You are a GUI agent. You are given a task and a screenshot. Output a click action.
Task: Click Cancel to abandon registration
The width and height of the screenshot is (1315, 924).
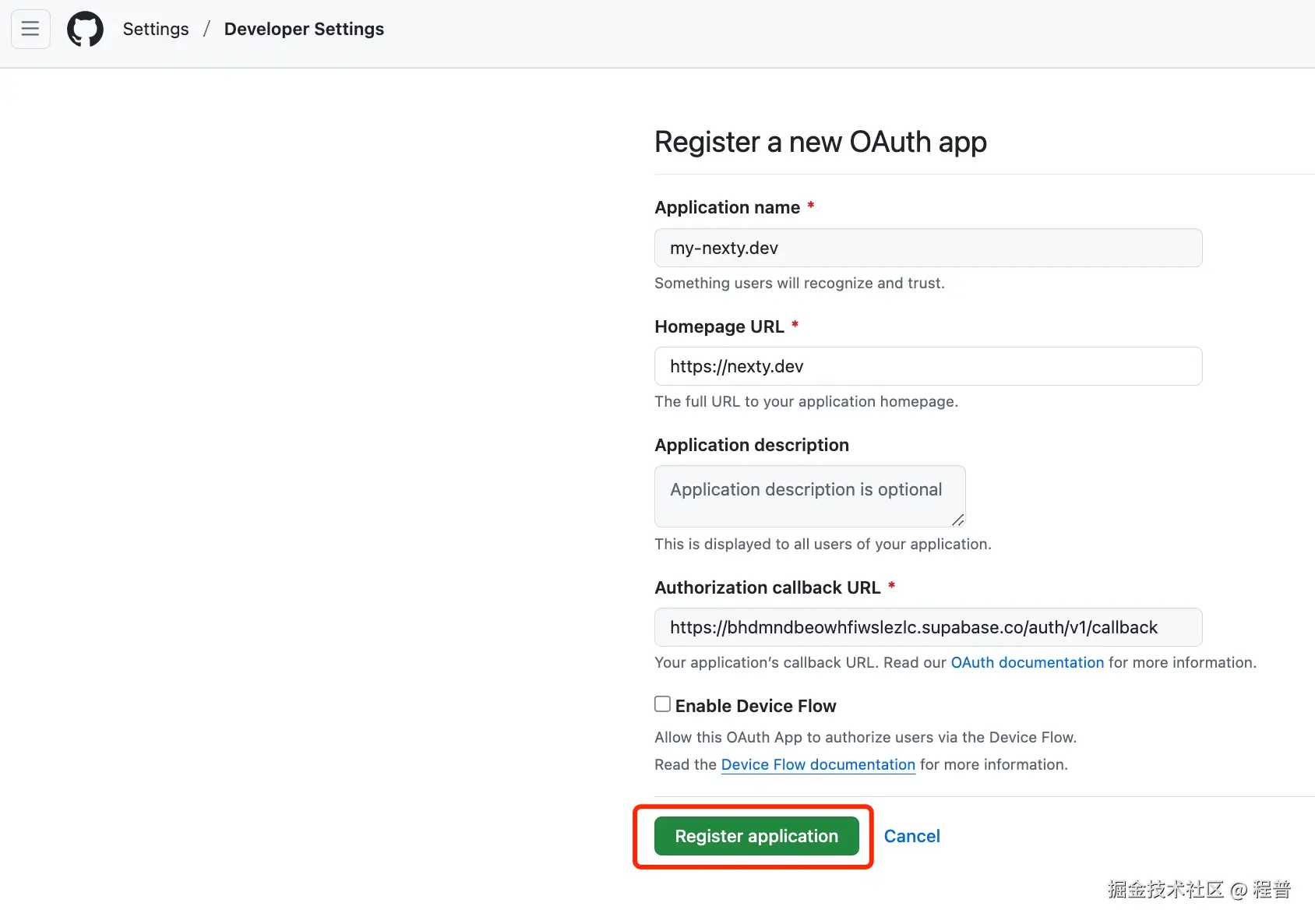click(911, 836)
